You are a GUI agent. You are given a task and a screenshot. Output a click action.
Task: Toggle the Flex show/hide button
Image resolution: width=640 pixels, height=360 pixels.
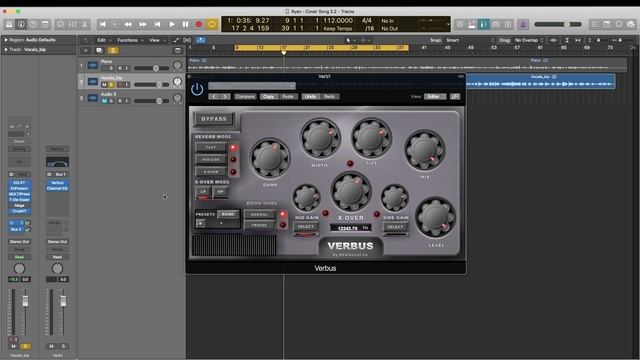[187, 40]
